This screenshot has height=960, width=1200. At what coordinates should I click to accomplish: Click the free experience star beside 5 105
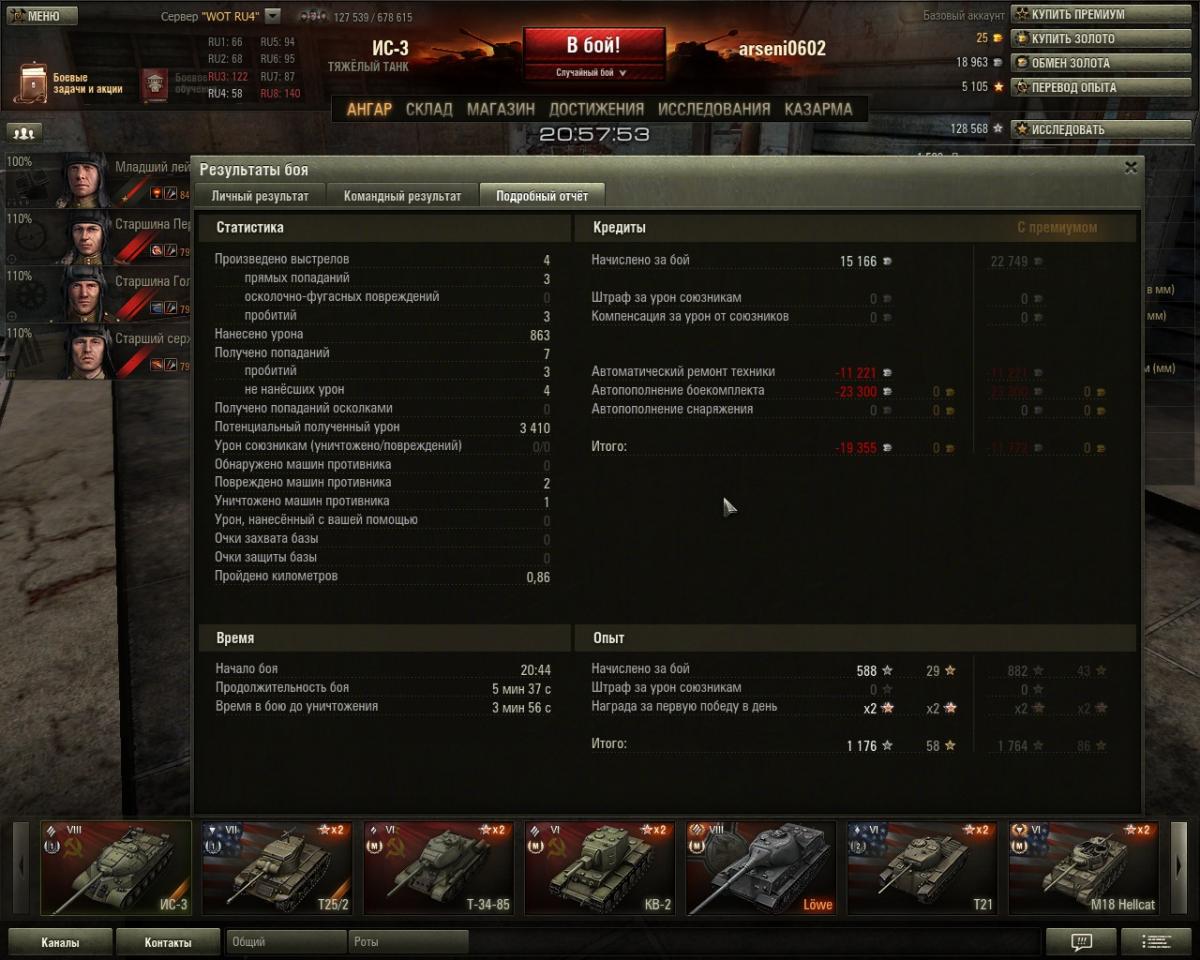tap(998, 87)
